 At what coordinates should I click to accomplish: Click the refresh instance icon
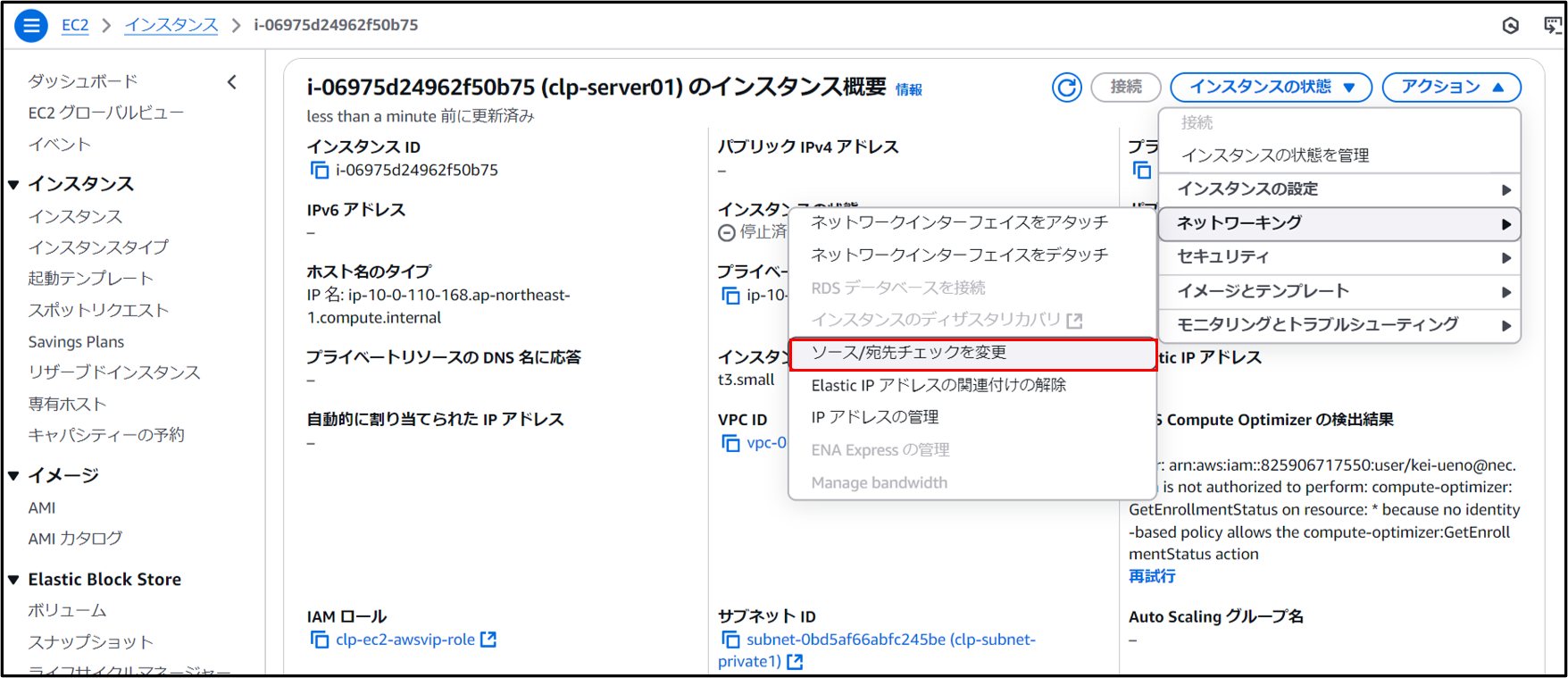[1066, 88]
